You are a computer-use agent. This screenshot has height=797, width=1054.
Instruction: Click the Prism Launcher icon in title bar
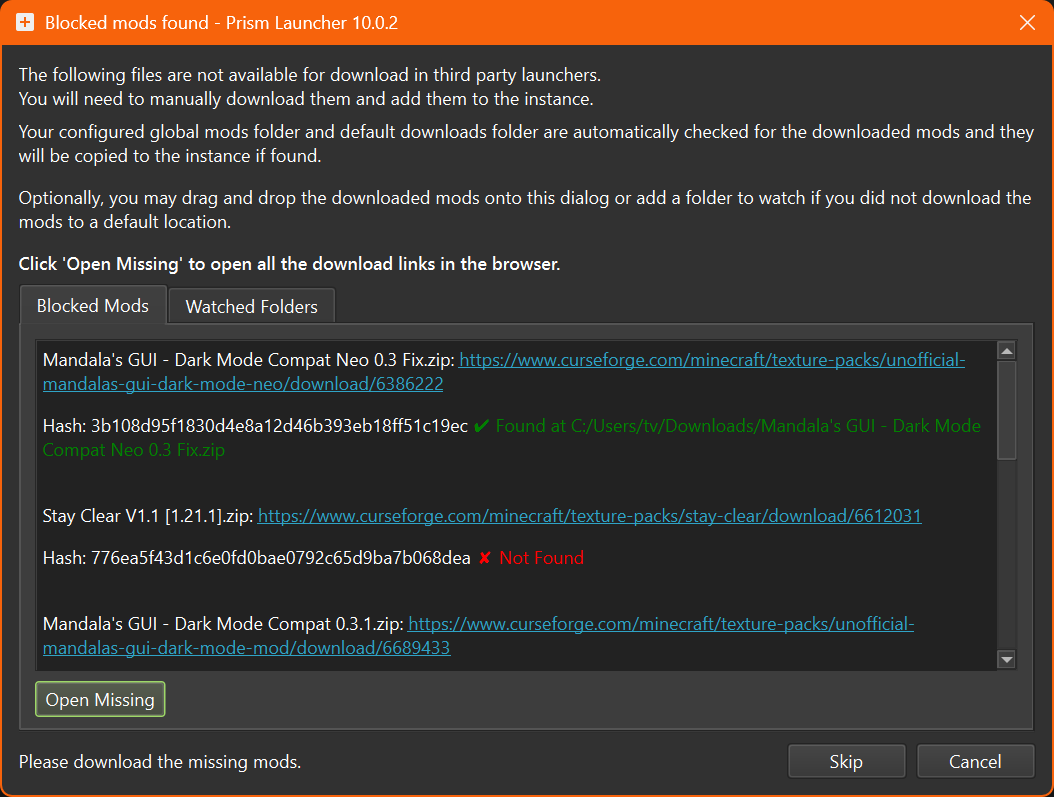point(25,22)
